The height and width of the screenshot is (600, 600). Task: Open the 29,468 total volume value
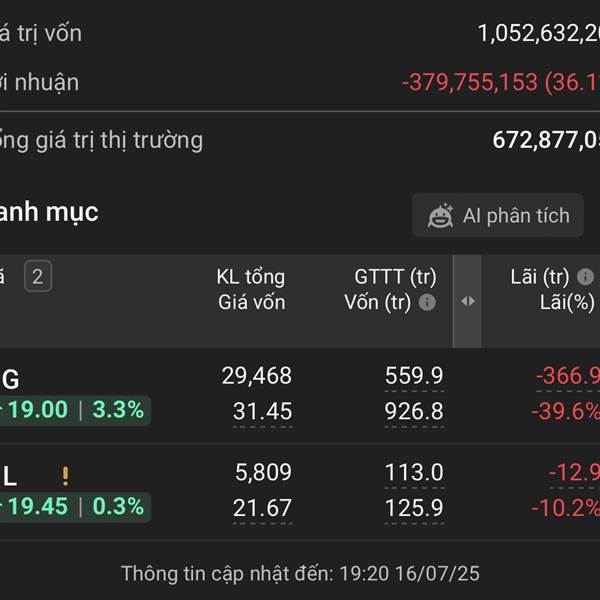(x=257, y=375)
